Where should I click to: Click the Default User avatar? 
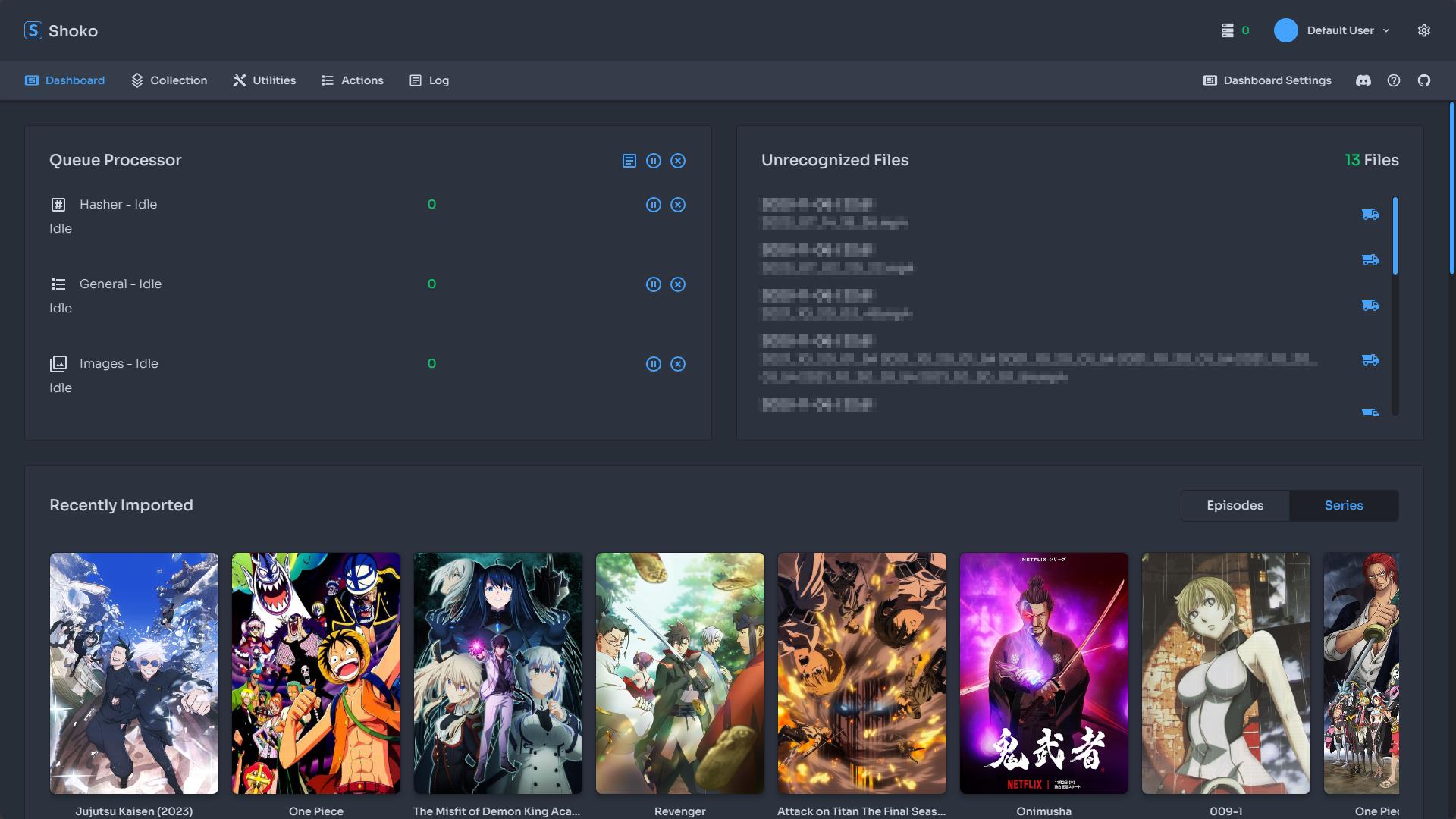(1285, 30)
